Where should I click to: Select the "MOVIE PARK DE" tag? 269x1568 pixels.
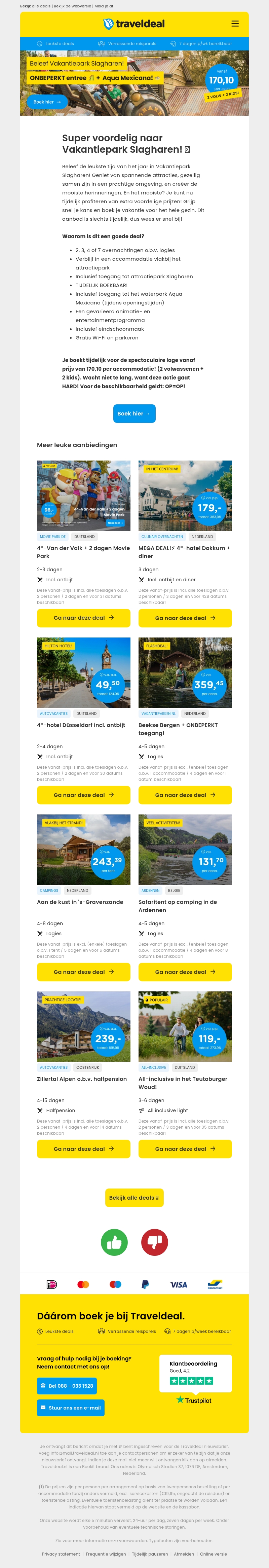point(53,536)
